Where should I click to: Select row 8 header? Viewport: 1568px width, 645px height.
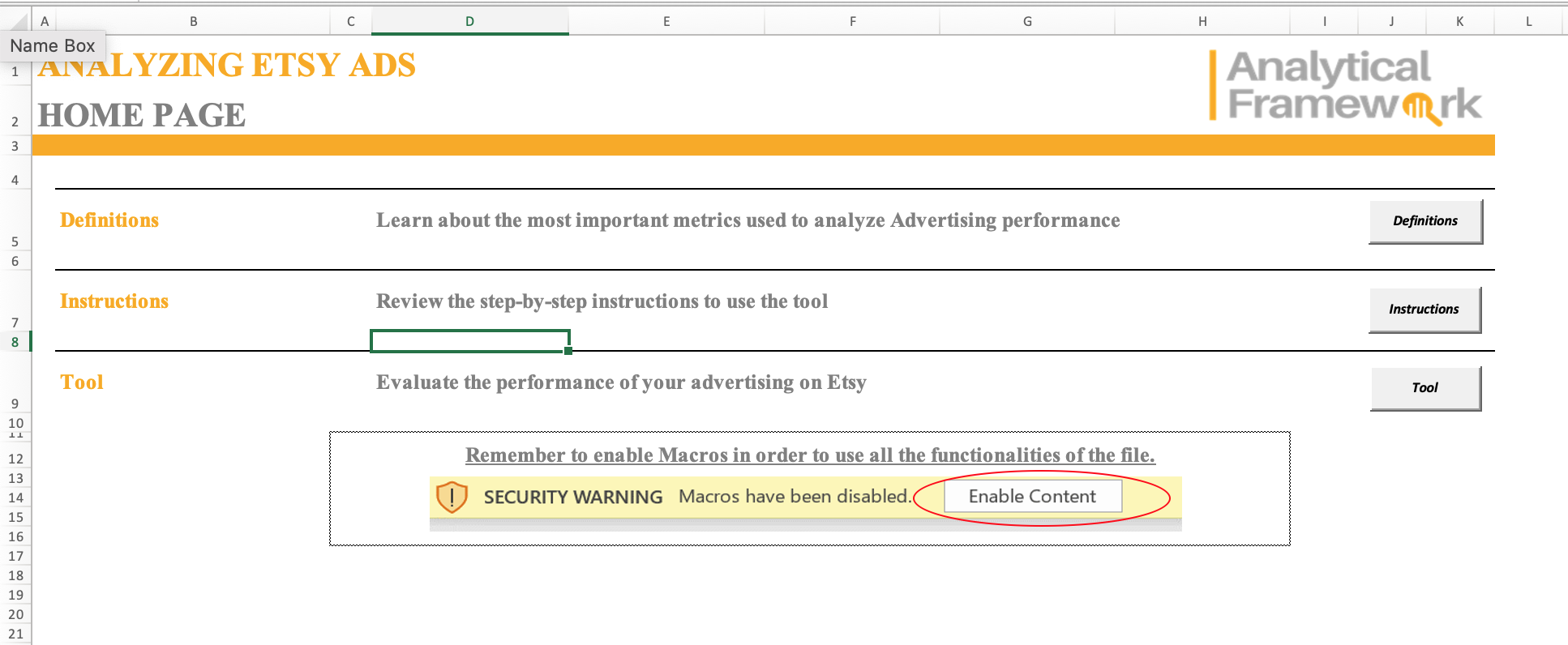tap(15, 342)
